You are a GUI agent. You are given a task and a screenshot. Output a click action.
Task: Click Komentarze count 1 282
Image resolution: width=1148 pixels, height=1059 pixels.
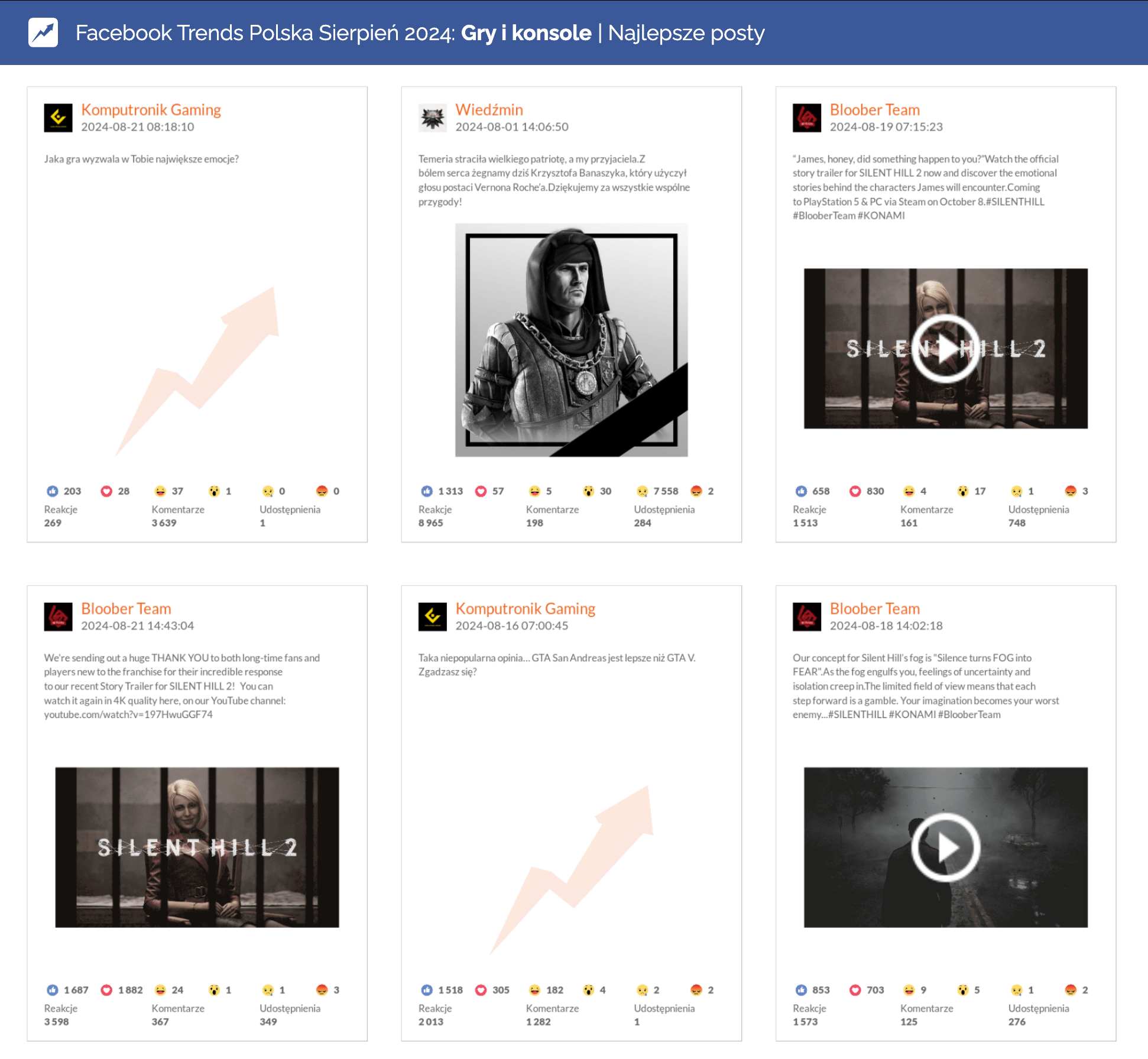539,1022
